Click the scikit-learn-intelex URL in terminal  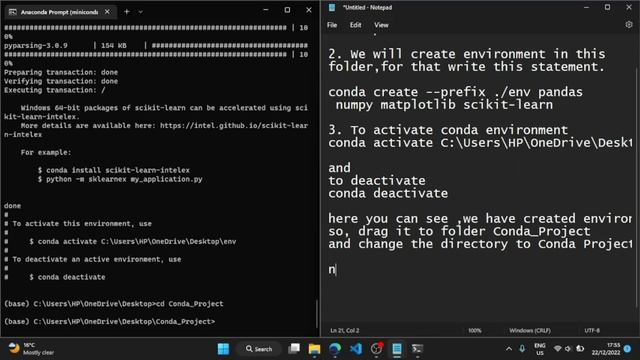pos(234,126)
